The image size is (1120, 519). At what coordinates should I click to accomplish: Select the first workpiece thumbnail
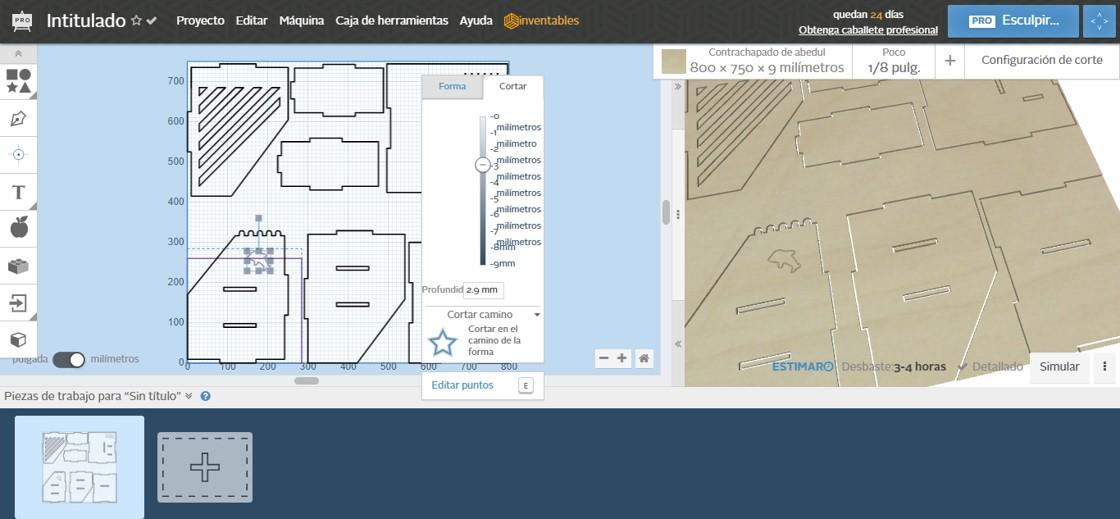click(79, 467)
